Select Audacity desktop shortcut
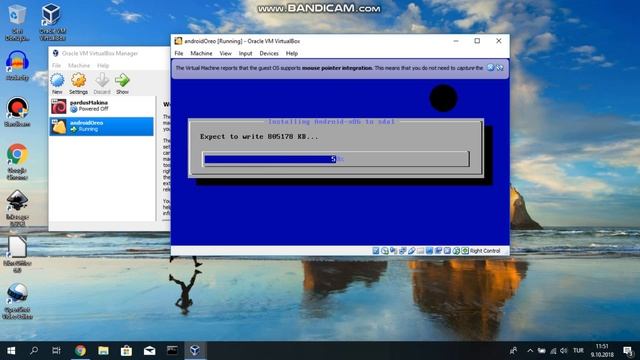 click(x=17, y=65)
